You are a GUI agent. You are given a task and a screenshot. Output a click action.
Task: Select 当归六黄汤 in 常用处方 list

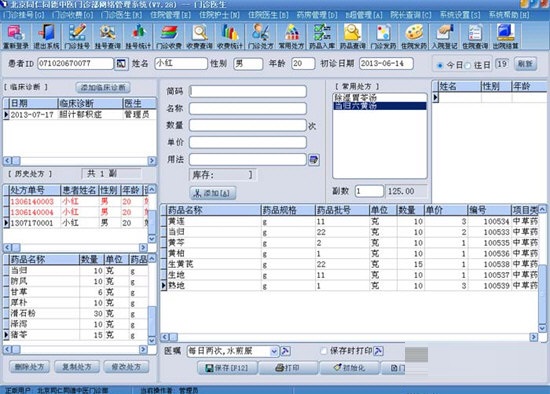[x=379, y=106]
